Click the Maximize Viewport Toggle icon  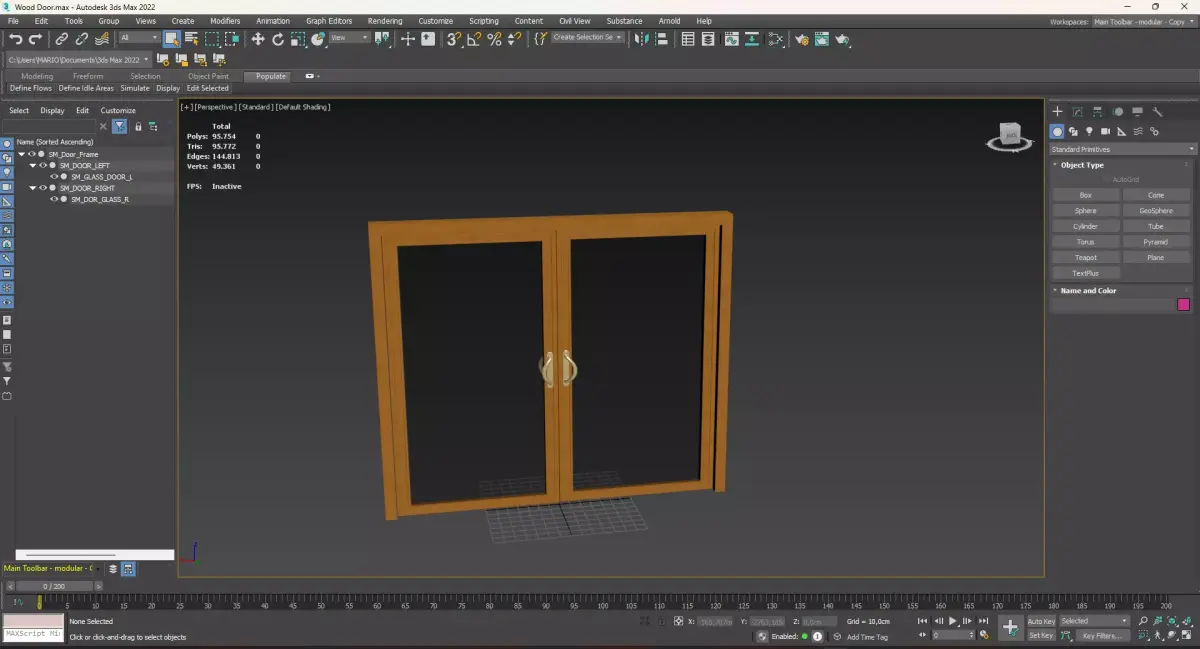[x=1188, y=635]
